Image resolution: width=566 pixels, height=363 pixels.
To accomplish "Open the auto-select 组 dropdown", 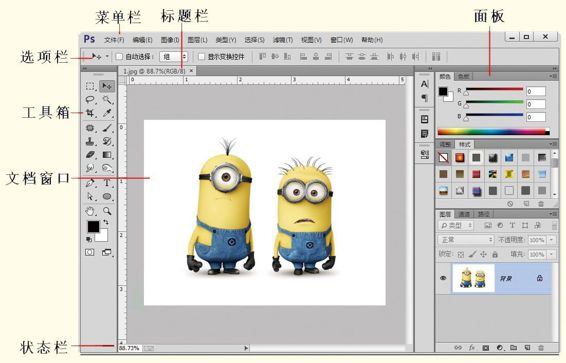I will [174, 57].
